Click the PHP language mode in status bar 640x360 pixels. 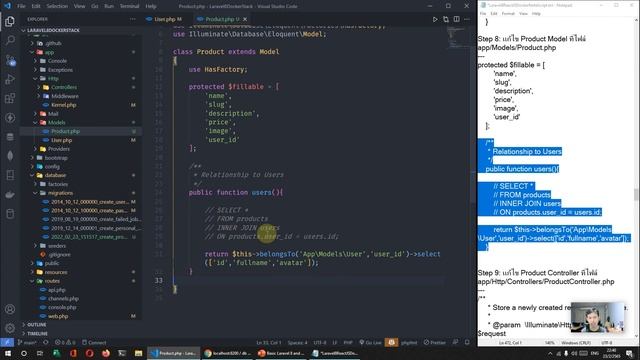point(348,342)
